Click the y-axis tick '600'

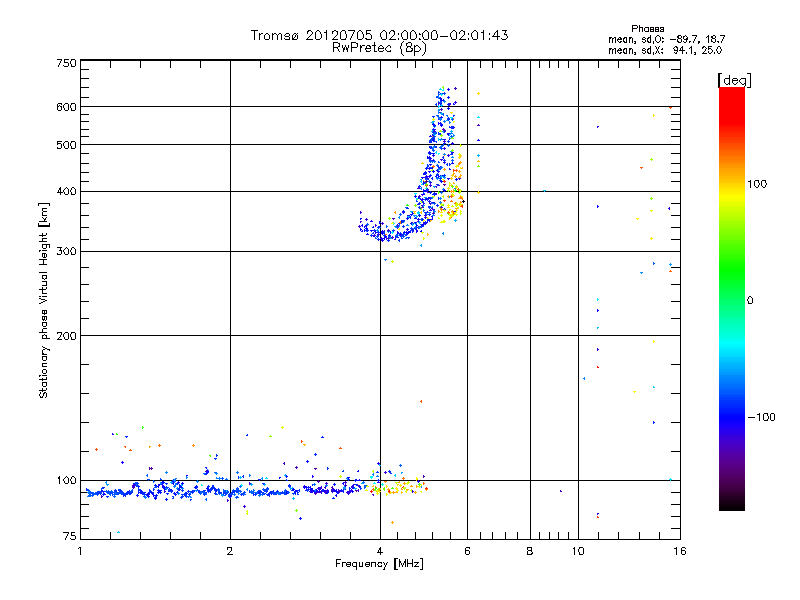(x=66, y=107)
